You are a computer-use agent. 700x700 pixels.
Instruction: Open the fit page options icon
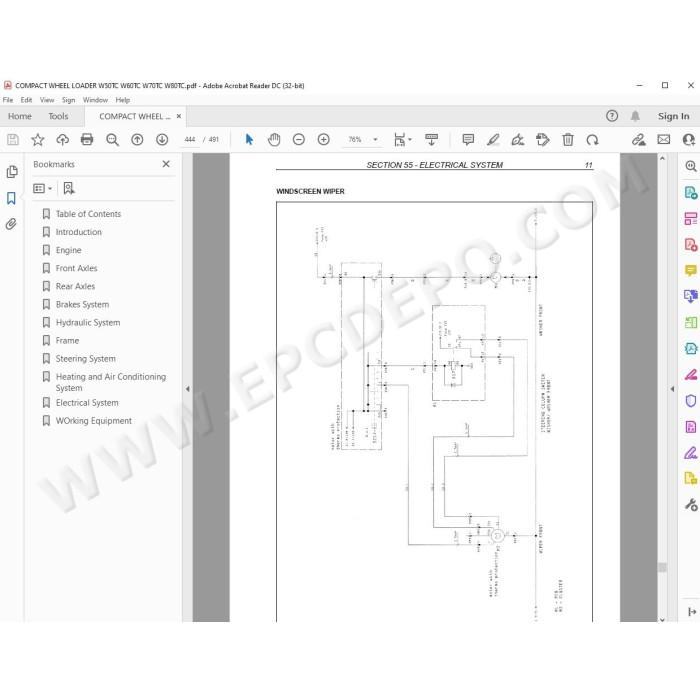point(402,140)
